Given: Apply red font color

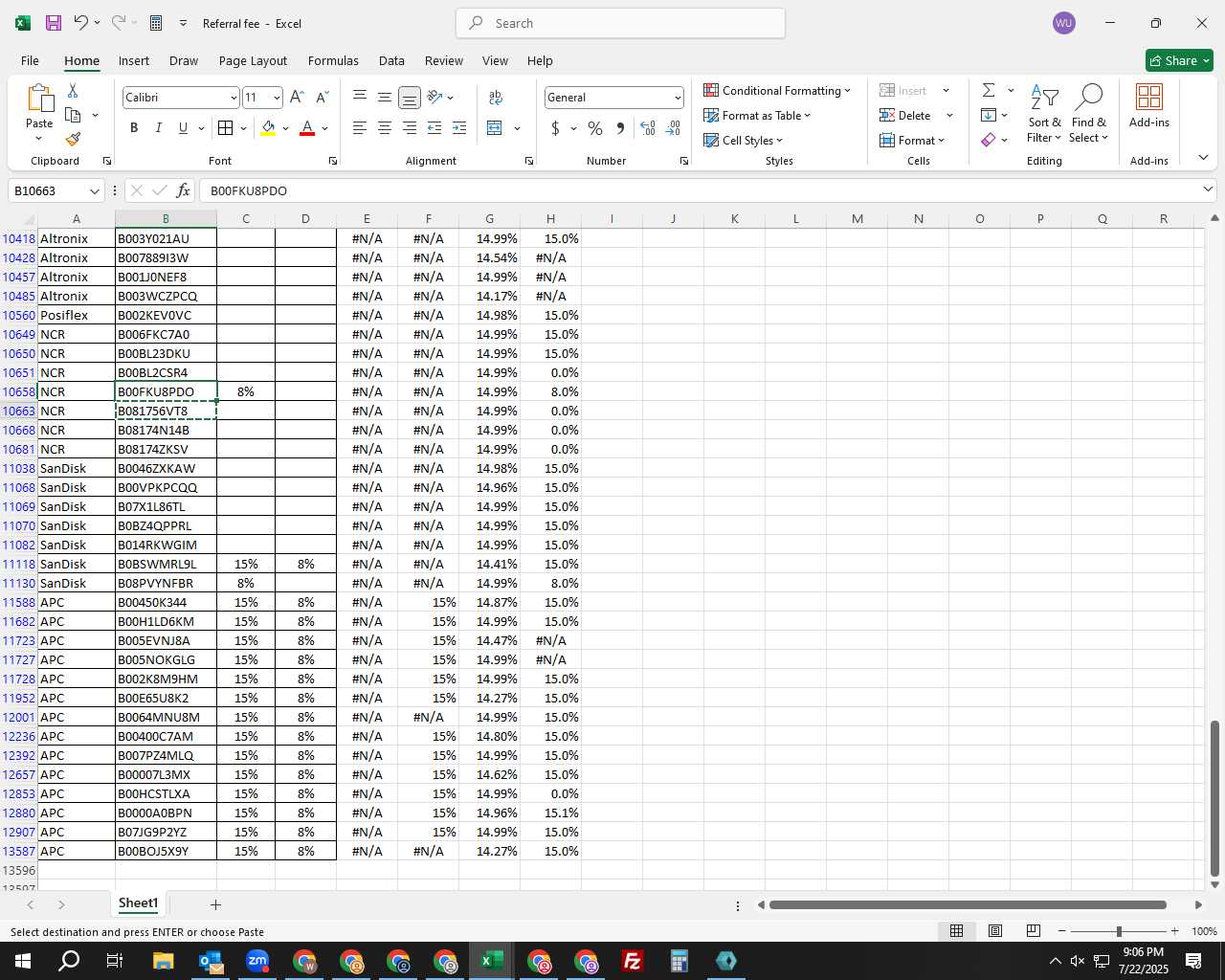Looking at the screenshot, I should 307,128.
